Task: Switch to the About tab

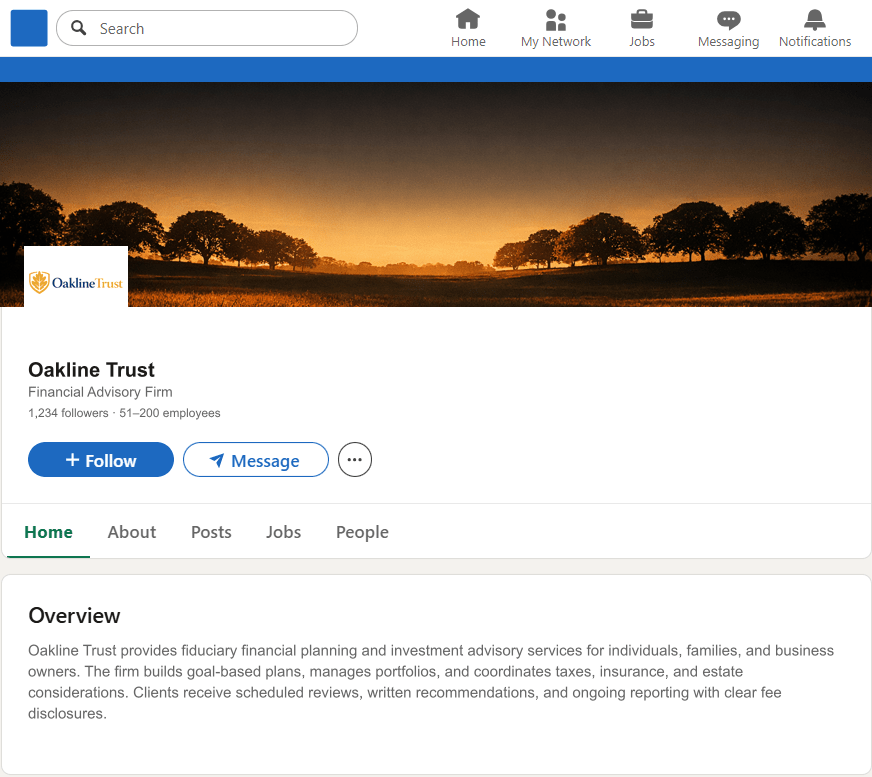Action: pos(132,532)
